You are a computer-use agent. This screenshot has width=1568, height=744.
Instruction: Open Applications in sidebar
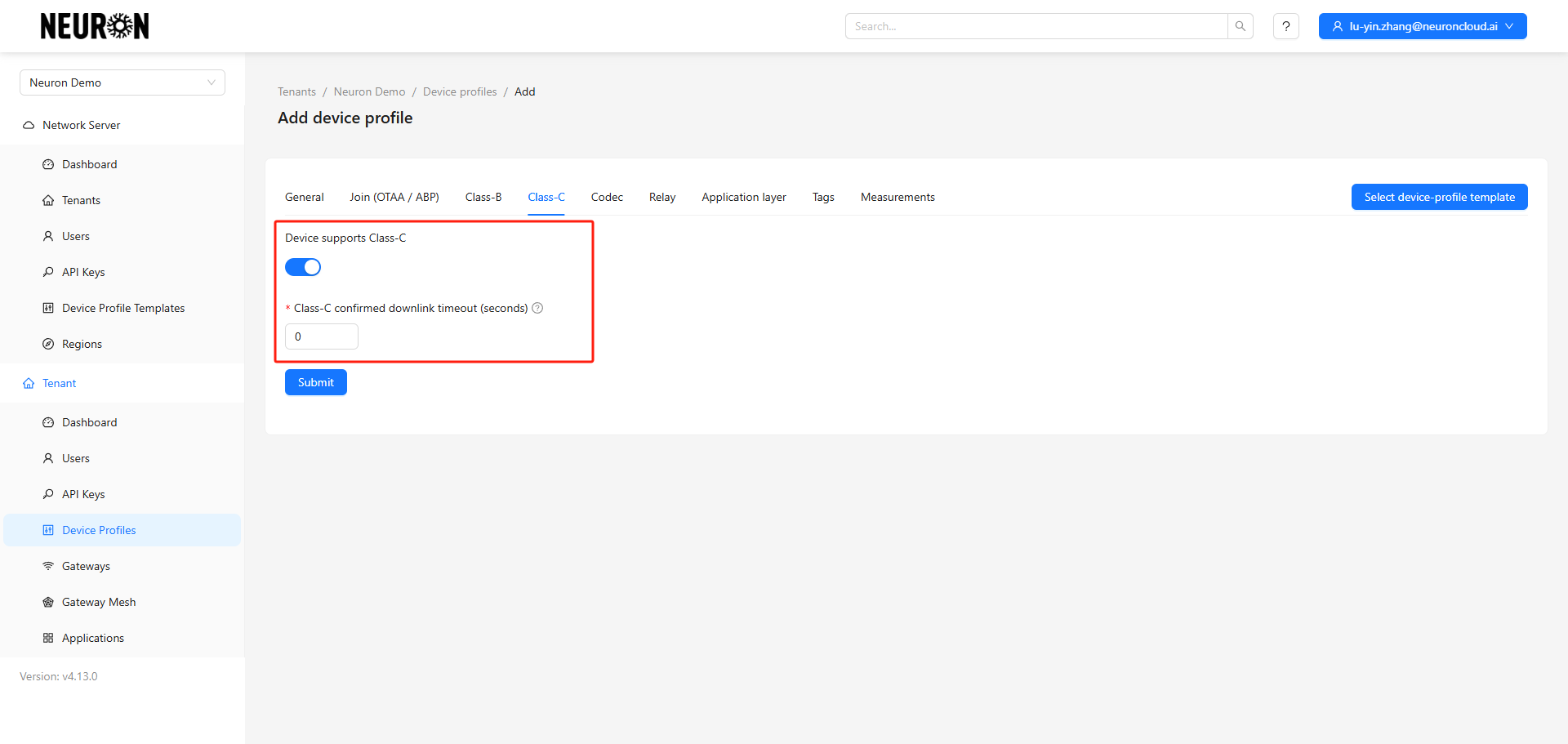tap(122, 638)
